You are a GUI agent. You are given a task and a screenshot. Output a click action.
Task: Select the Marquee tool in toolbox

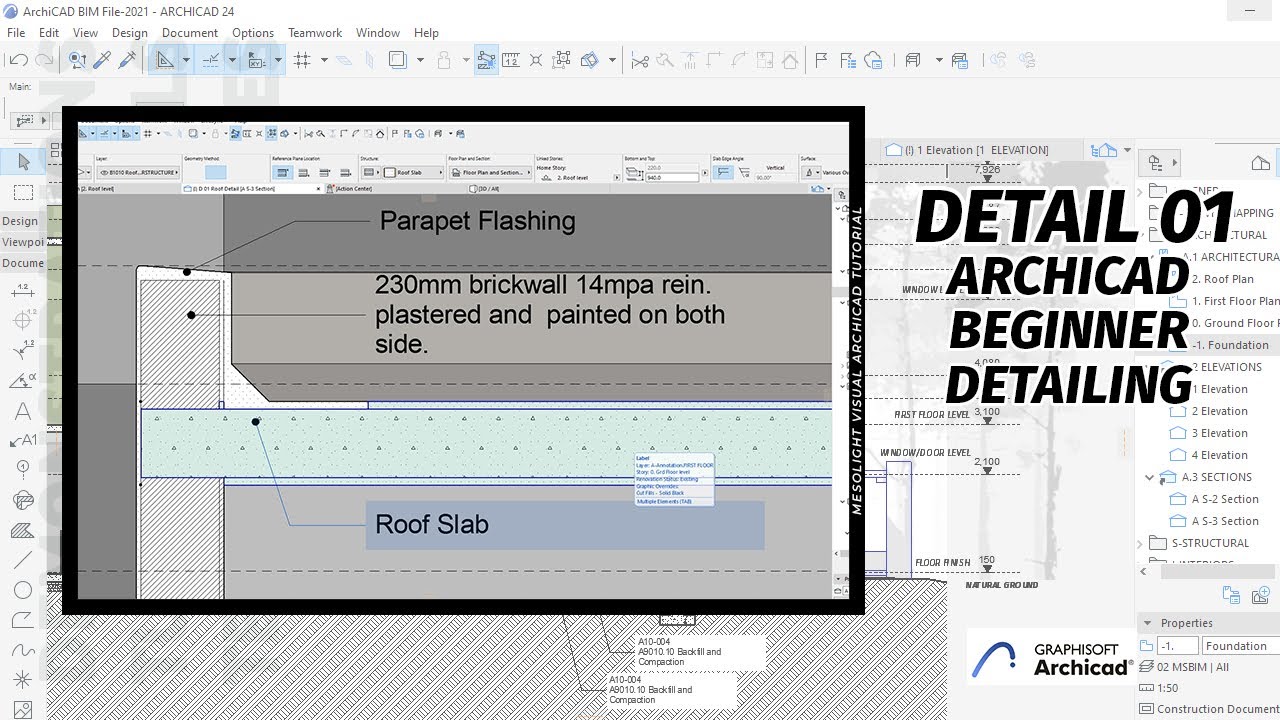pos(23,192)
